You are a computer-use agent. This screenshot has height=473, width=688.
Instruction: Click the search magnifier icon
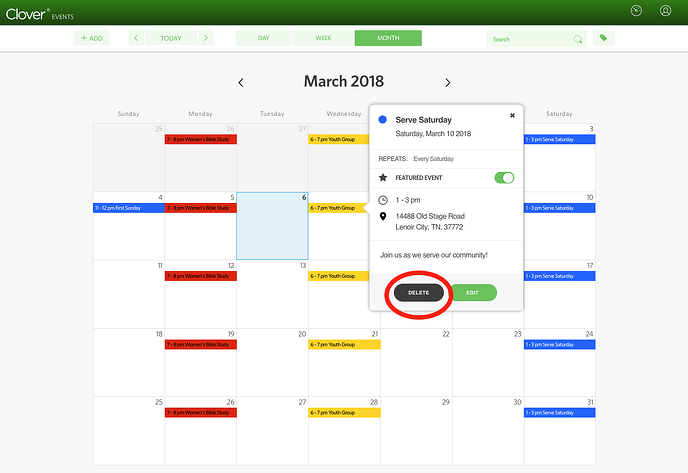click(578, 39)
